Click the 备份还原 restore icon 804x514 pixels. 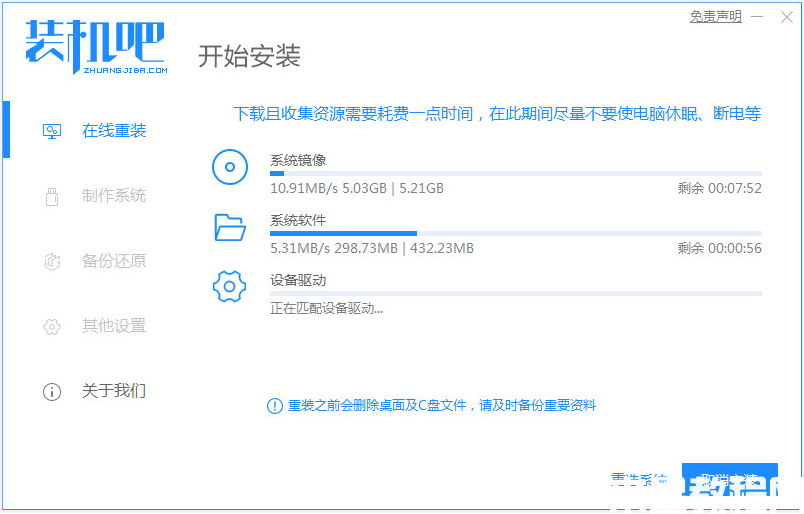tap(52, 262)
